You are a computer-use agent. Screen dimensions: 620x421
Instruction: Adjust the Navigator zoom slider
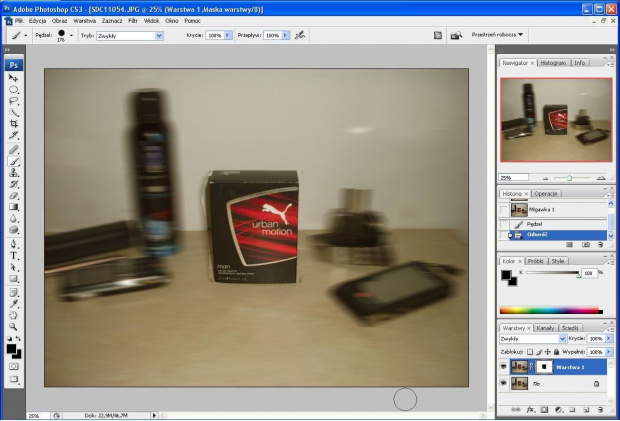tap(569, 178)
